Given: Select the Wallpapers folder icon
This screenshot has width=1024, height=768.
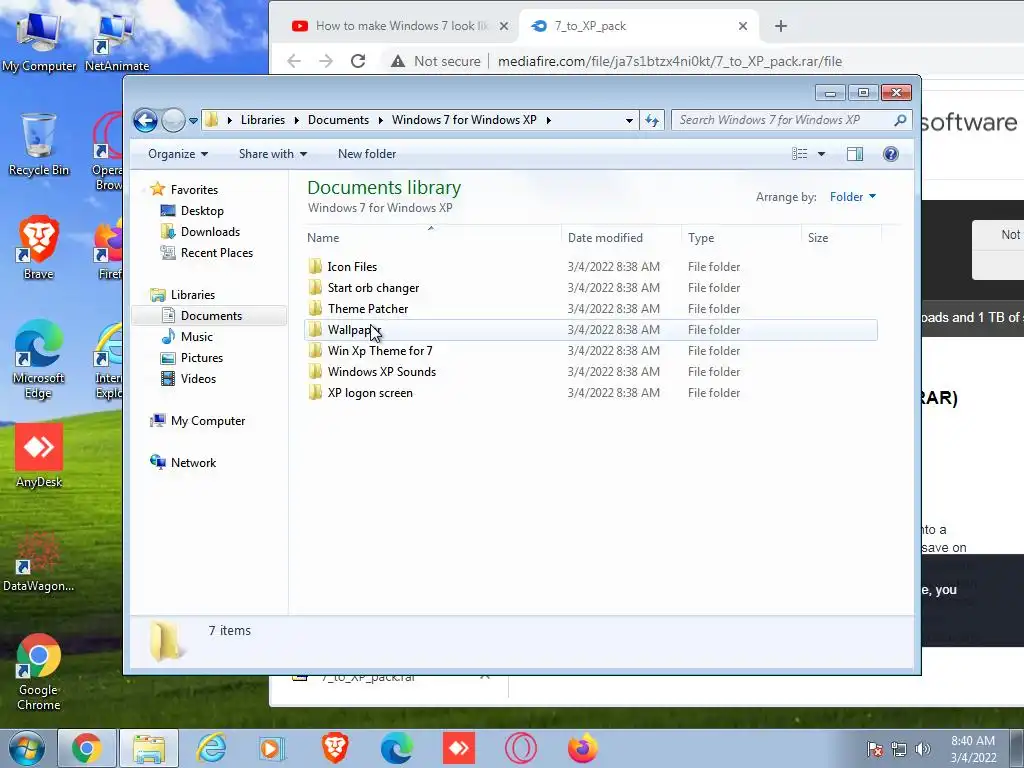Looking at the screenshot, I should (315, 330).
